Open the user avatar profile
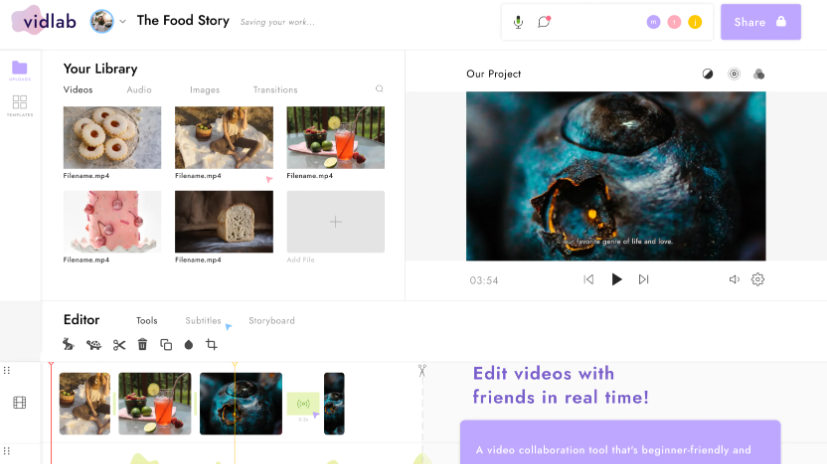 coord(102,22)
